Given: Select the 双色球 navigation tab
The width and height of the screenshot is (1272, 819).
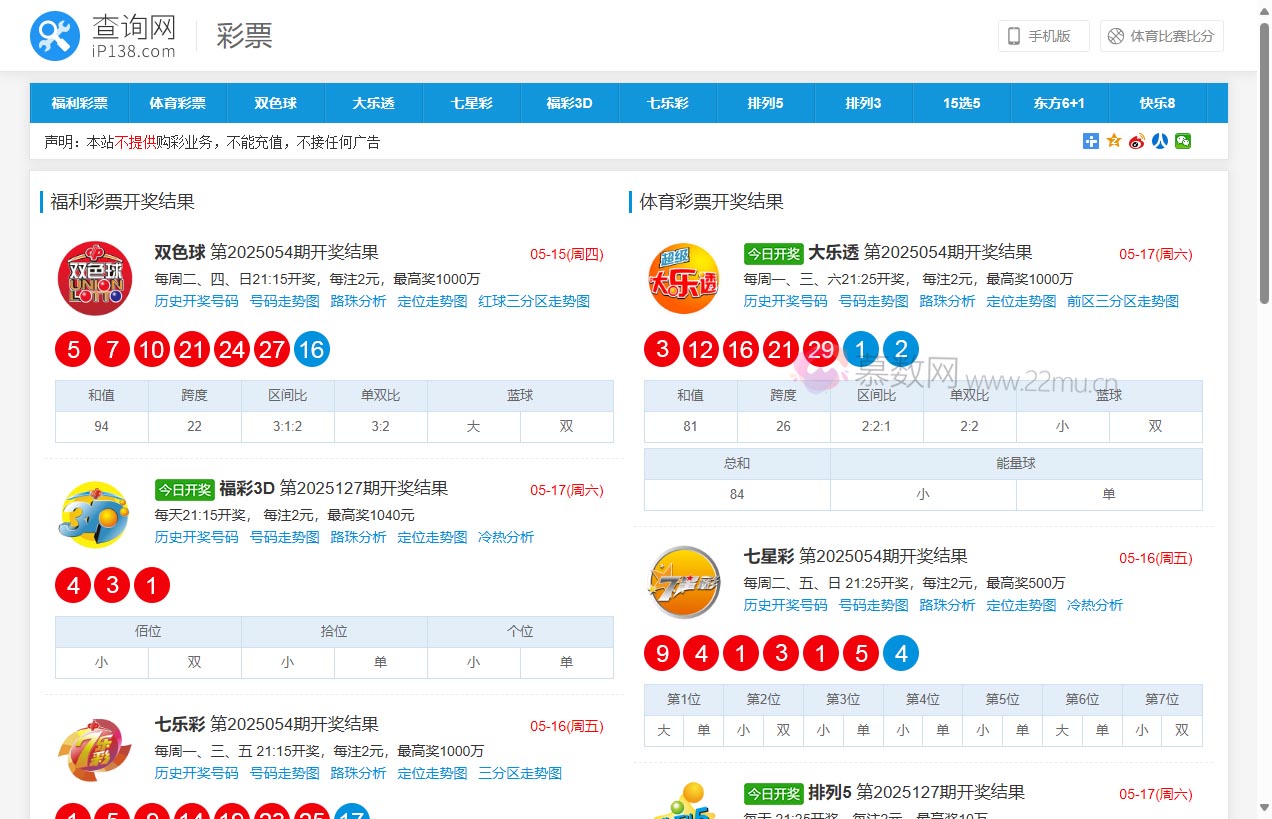Looking at the screenshot, I should tap(275, 103).
